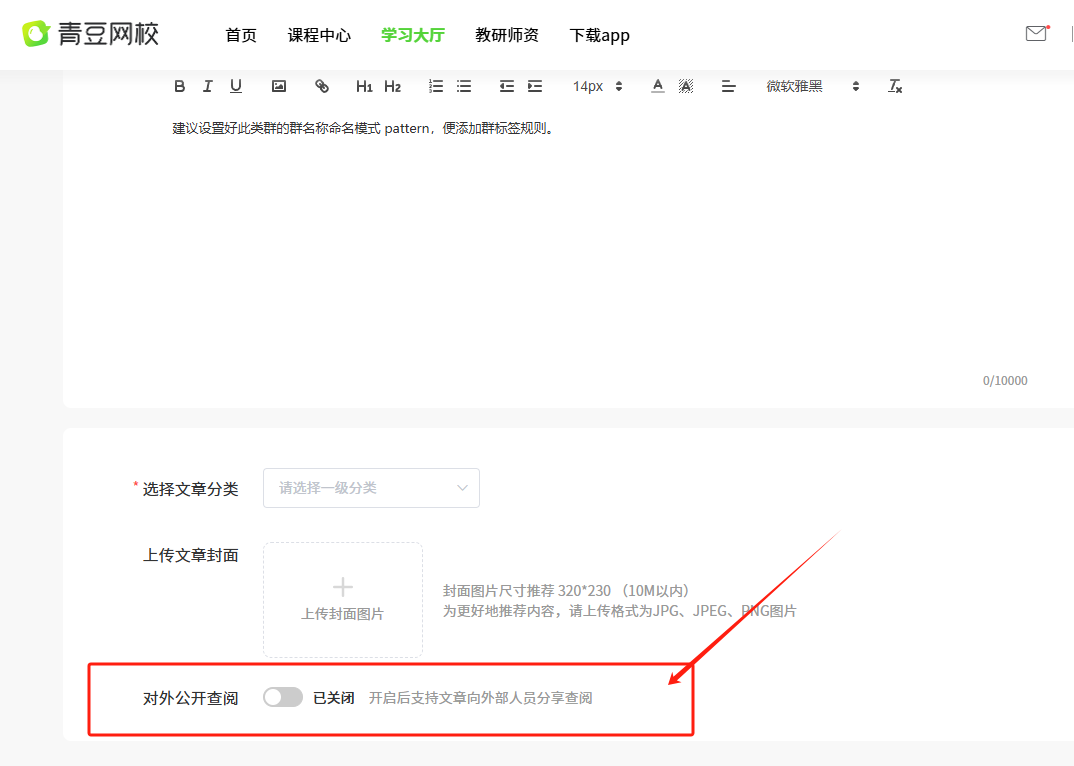Open the 课程中心 navigation item

pyautogui.click(x=319, y=35)
